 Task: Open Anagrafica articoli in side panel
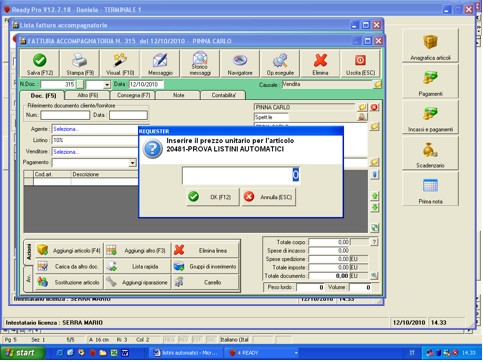click(430, 46)
